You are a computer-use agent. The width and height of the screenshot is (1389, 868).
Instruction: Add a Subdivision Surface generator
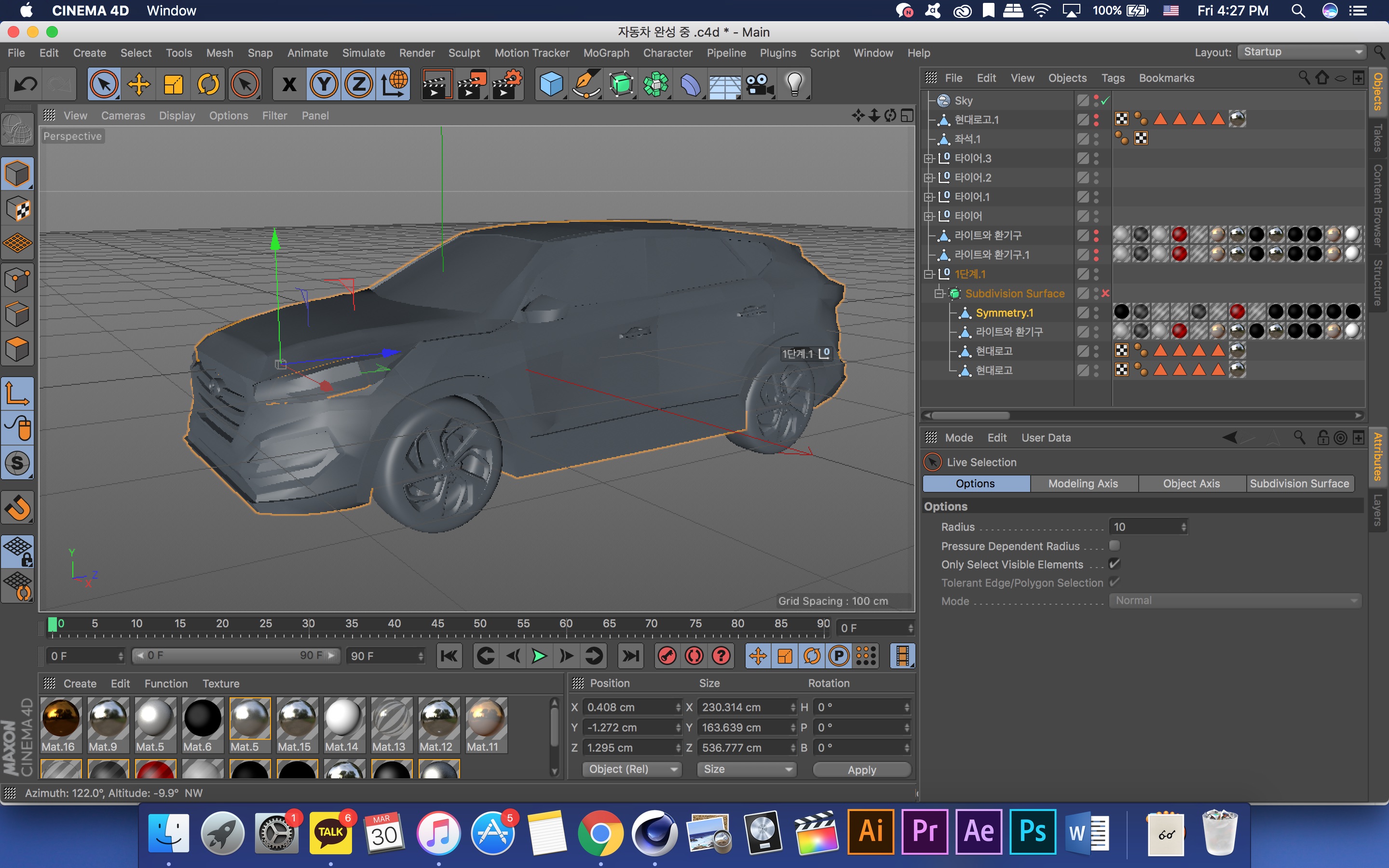(621, 84)
